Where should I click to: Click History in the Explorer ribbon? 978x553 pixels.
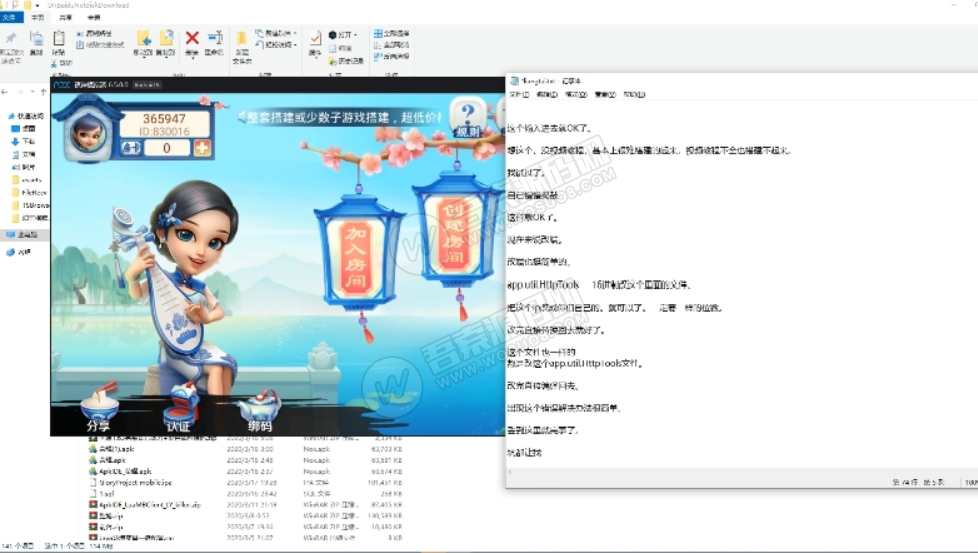(x=346, y=61)
